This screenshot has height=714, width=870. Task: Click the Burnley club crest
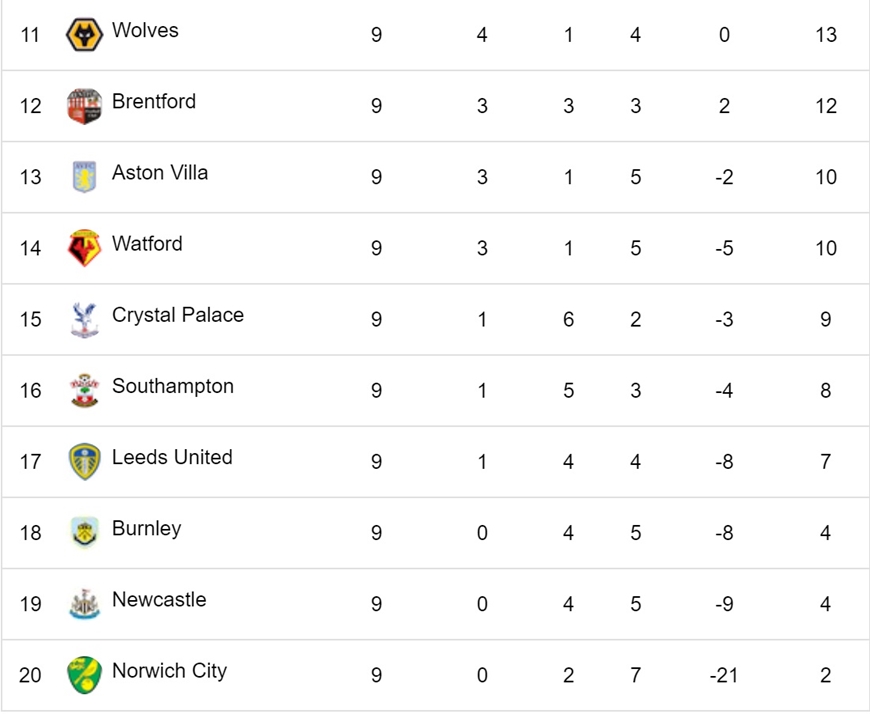click(x=84, y=533)
